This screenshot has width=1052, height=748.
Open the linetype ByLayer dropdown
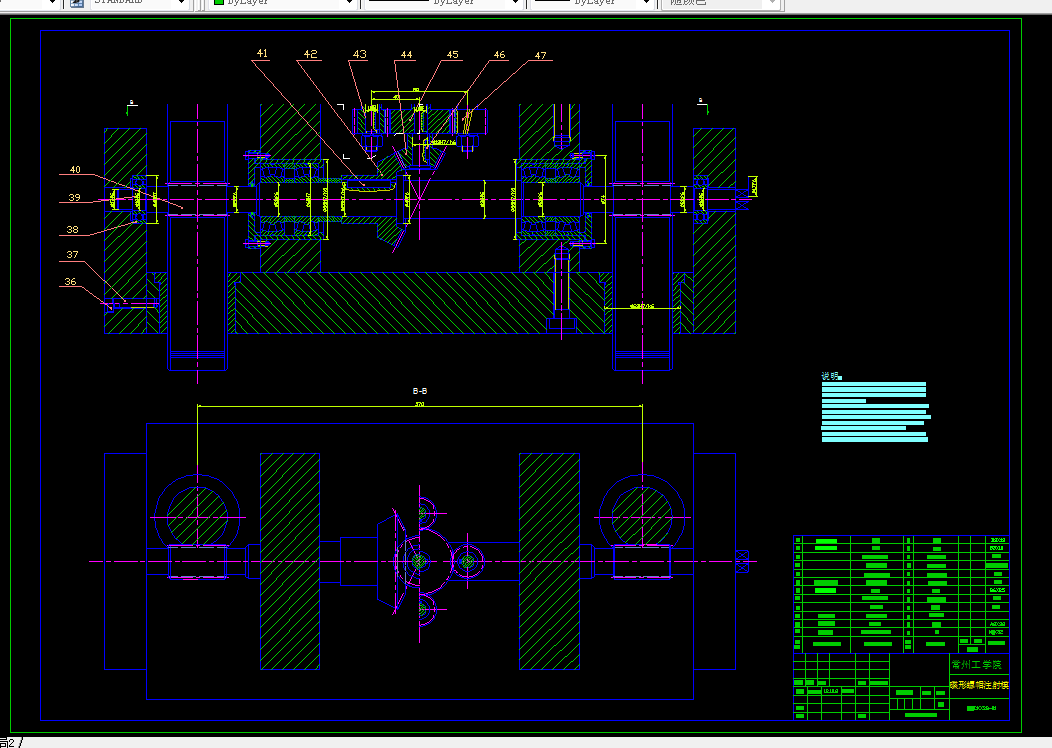(515, 3)
